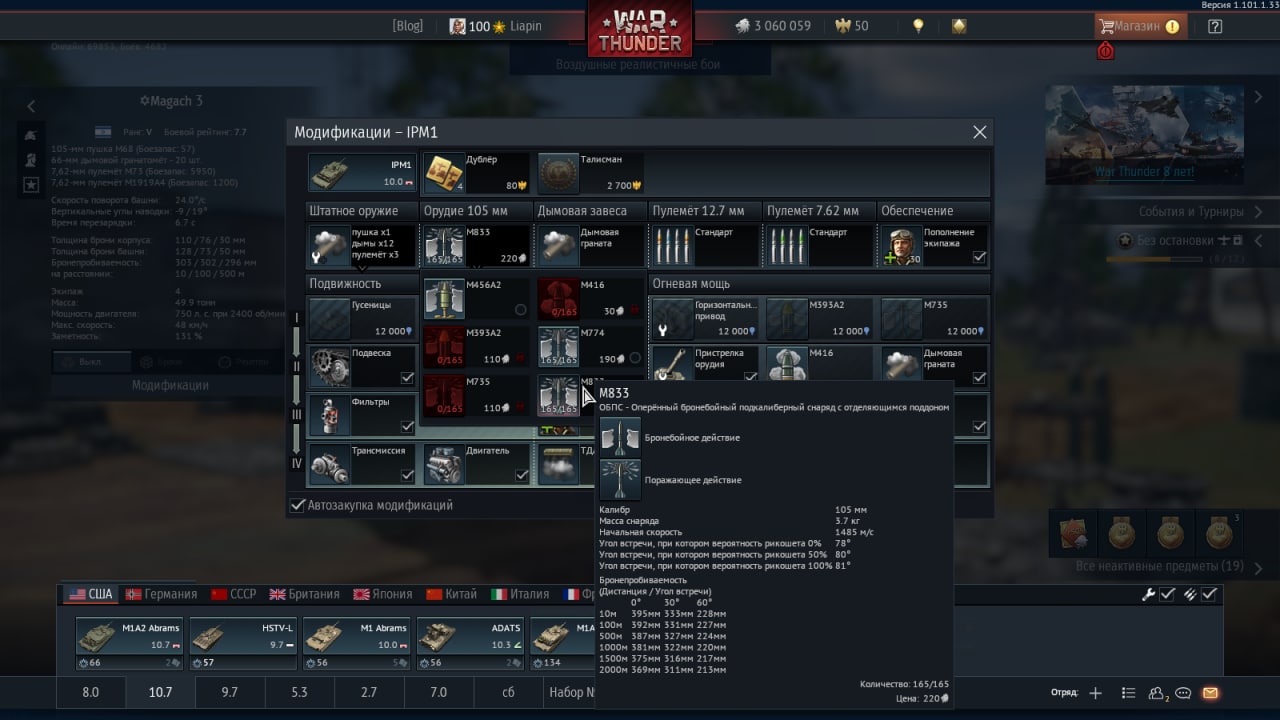This screenshot has height=720, width=1280.
Task: Open the Дымовая граната smoke screen slot
Action: pyautogui.click(x=590, y=245)
